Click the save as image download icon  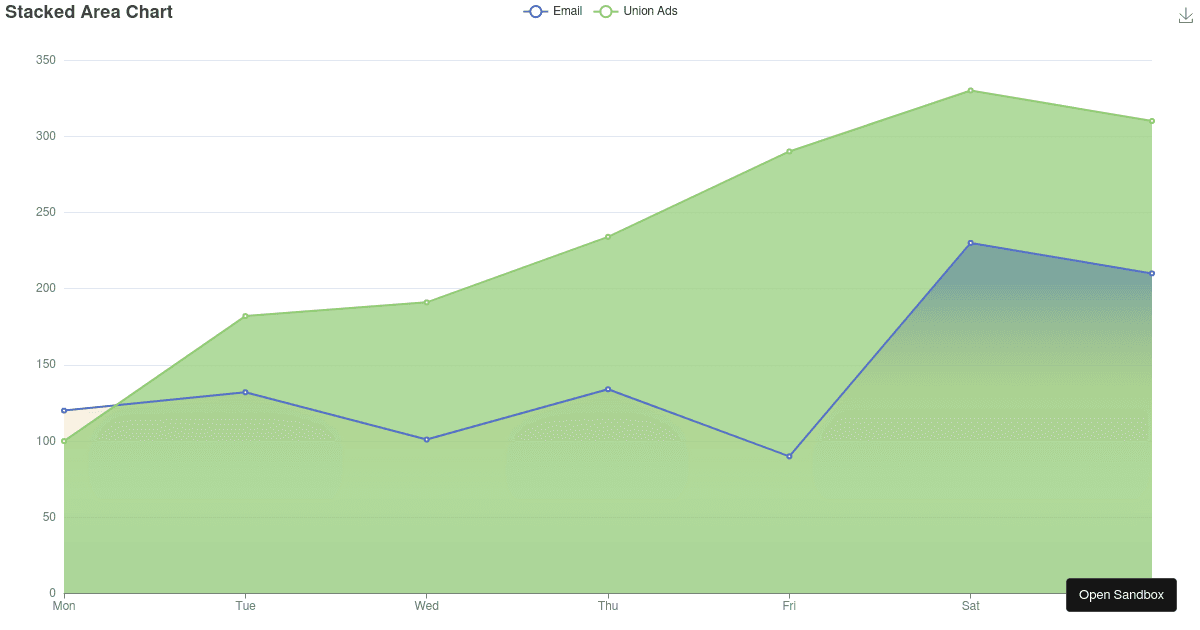(x=1187, y=15)
